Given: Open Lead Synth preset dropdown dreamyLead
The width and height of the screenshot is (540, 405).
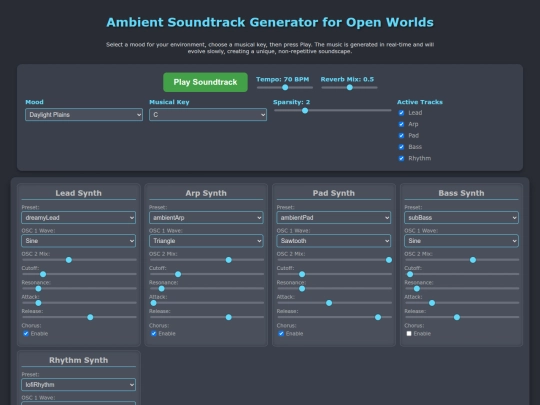Looking at the screenshot, I should [x=79, y=218].
